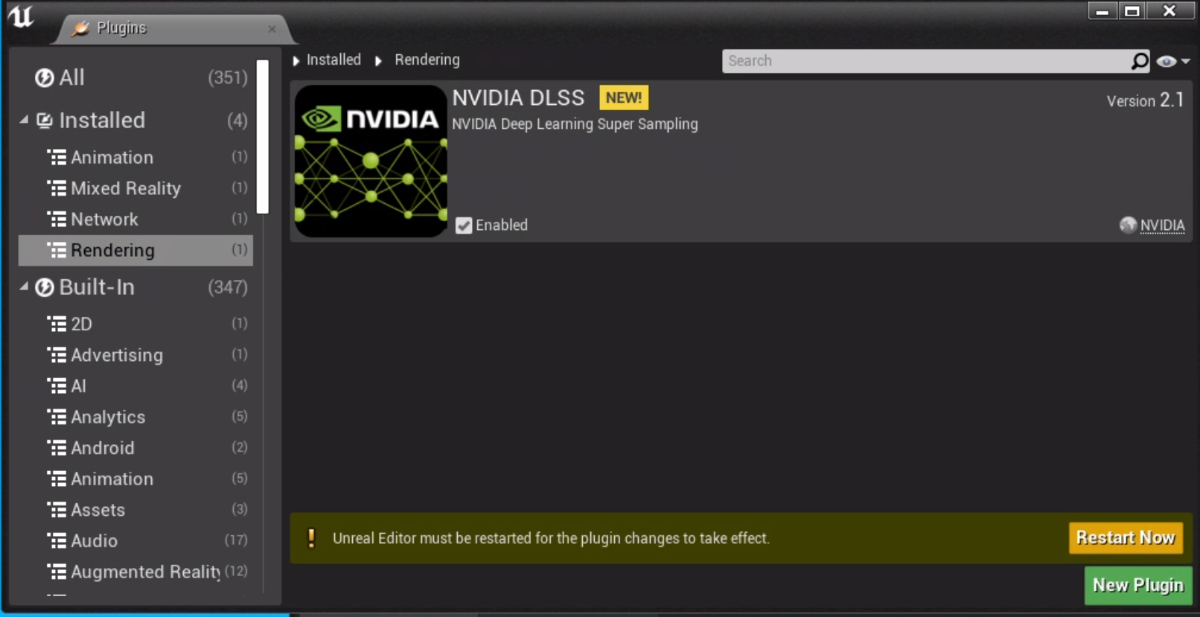Click the Version 2.1 label
1200x617 pixels.
1146,101
